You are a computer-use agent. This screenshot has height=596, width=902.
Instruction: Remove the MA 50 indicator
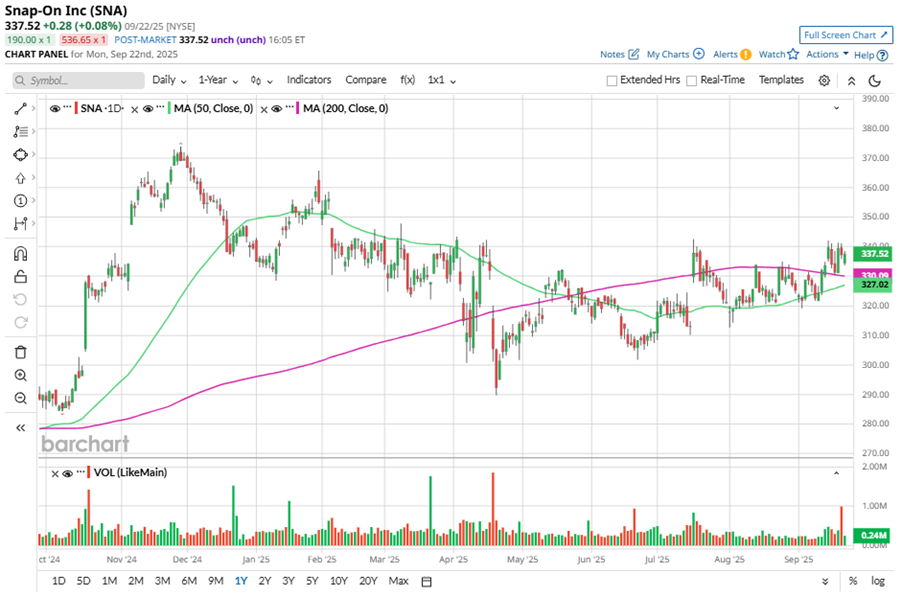135,109
